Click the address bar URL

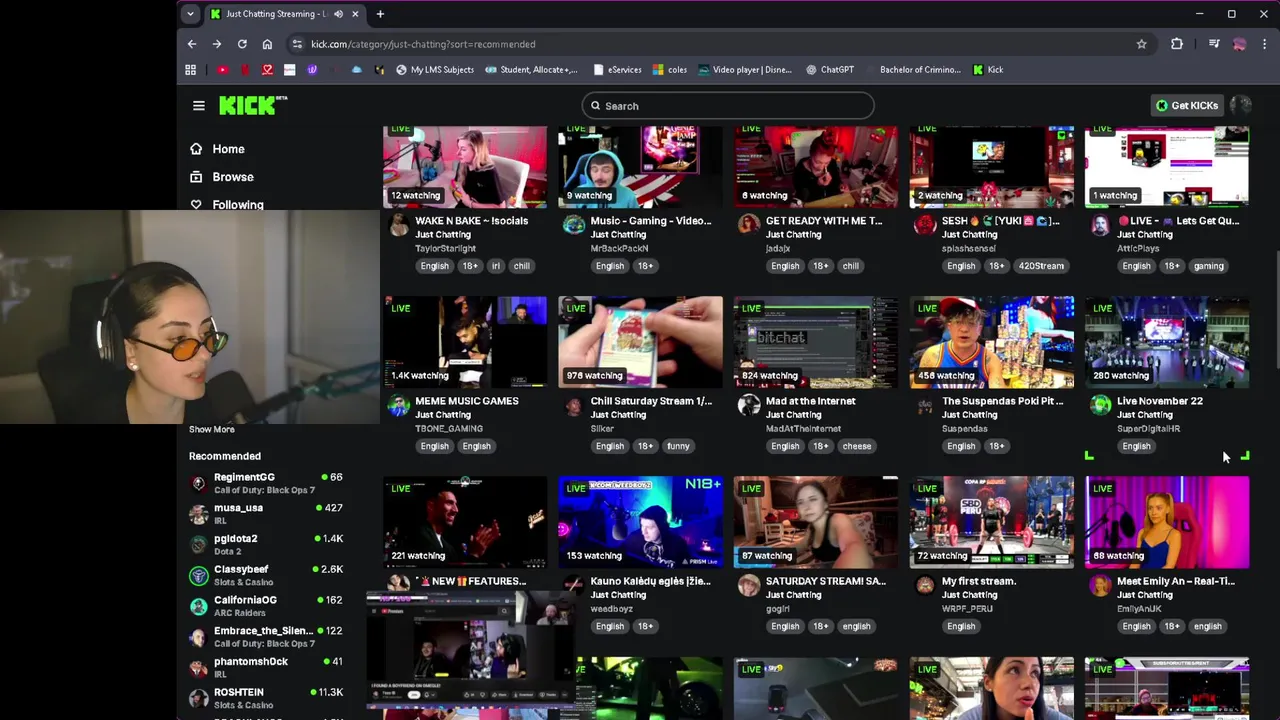coord(423,44)
